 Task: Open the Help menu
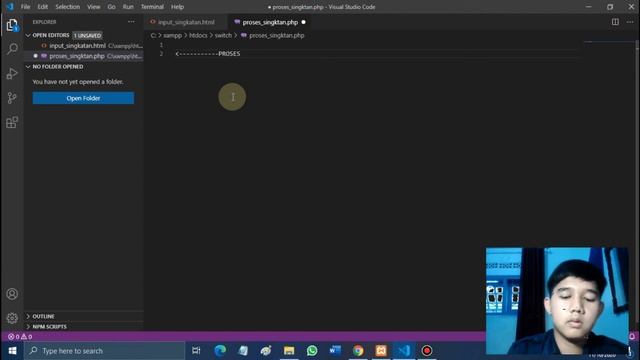[x=177, y=7]
